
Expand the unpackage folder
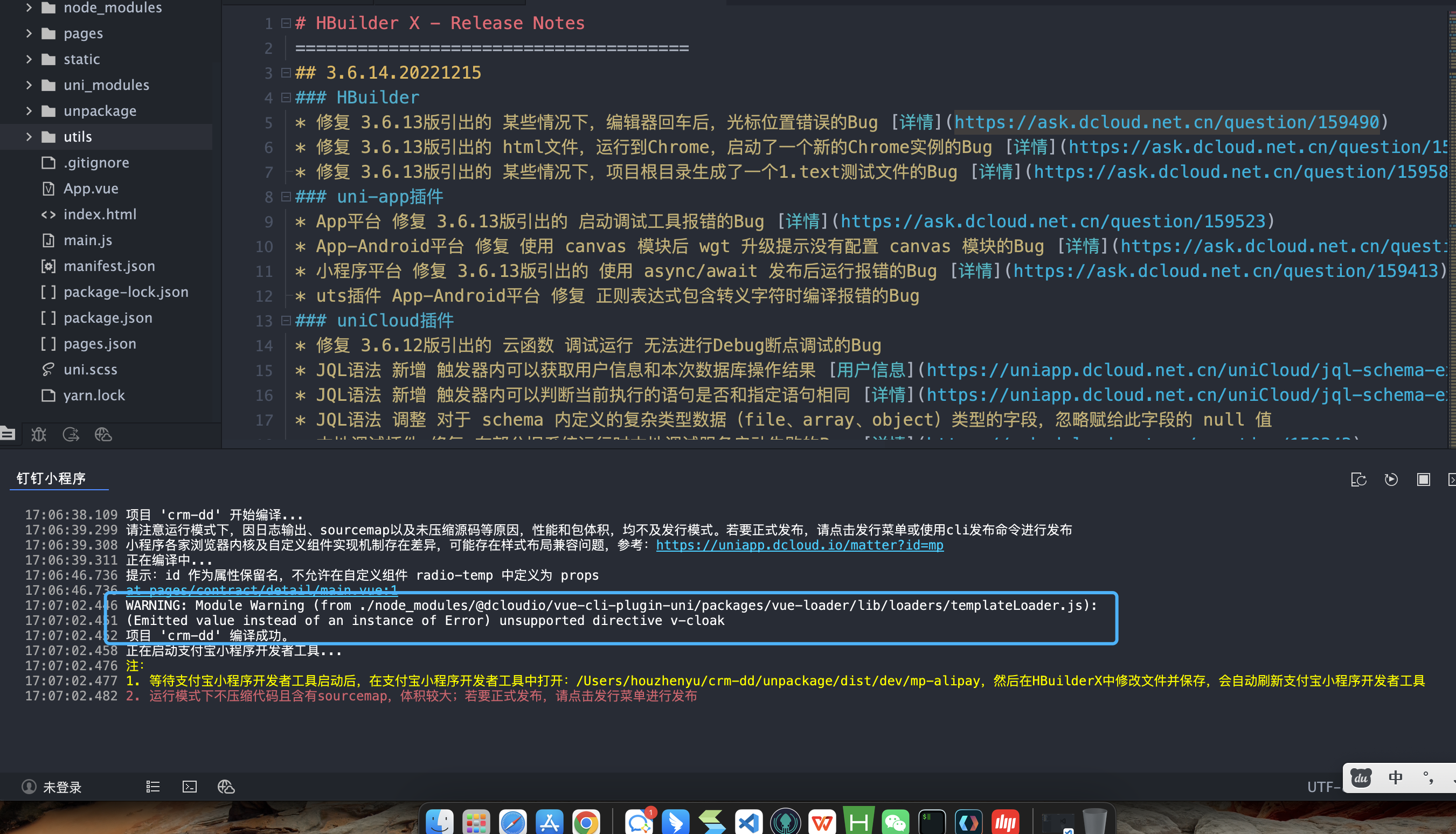click(29, 110)
